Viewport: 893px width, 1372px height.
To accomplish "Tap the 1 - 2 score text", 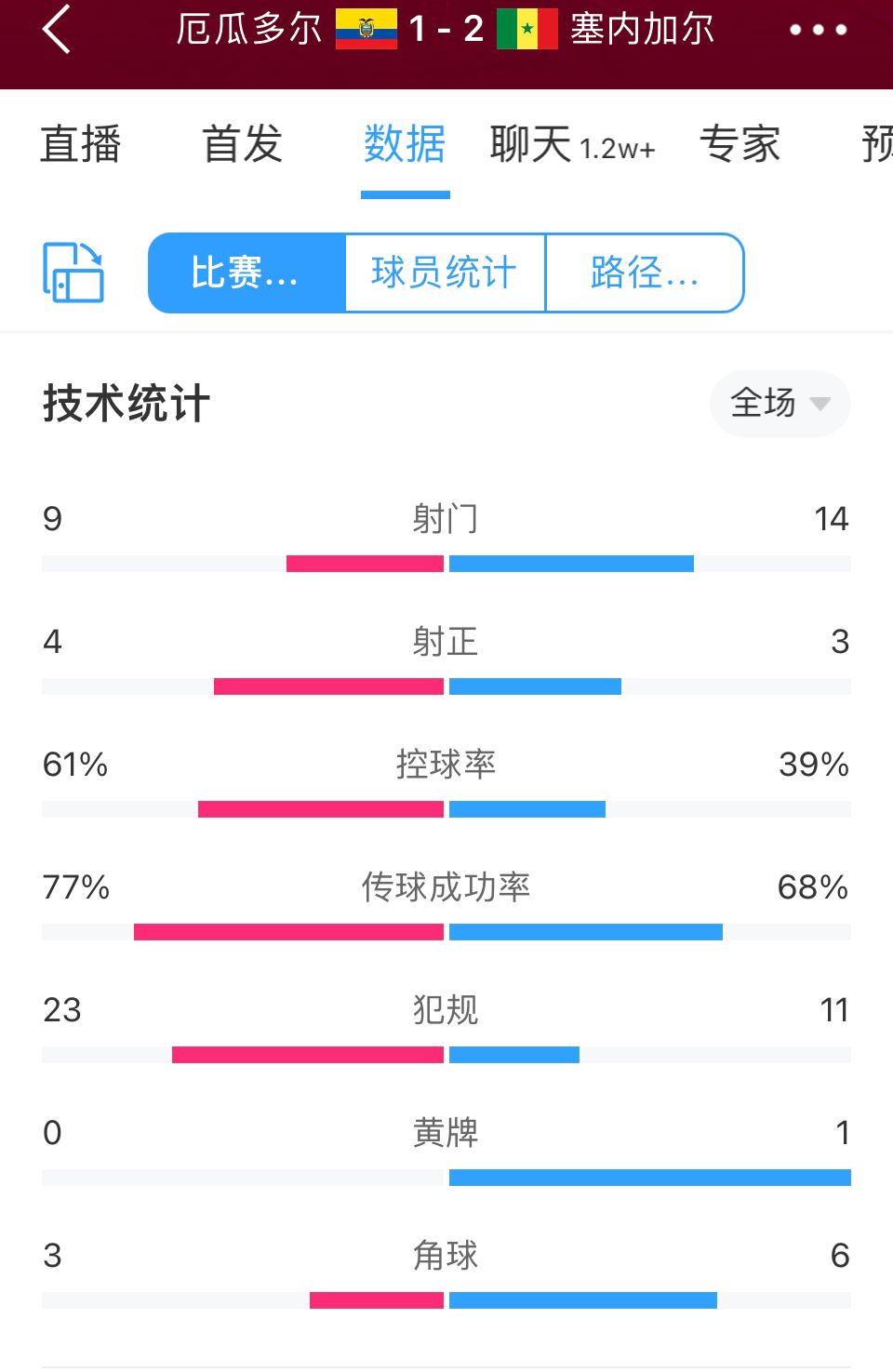I will click(446, 29).
